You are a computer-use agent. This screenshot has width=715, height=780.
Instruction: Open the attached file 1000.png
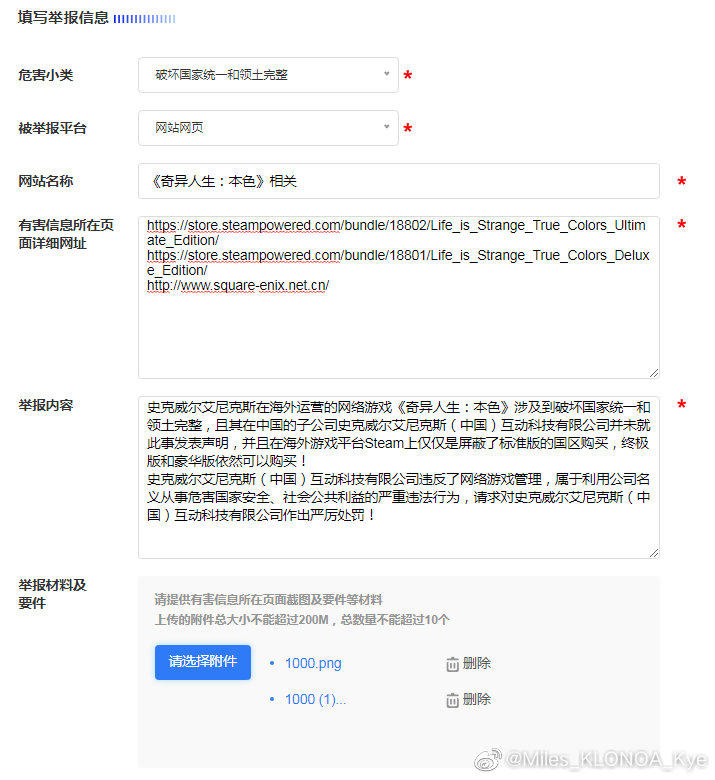click(x=313, y=663)
